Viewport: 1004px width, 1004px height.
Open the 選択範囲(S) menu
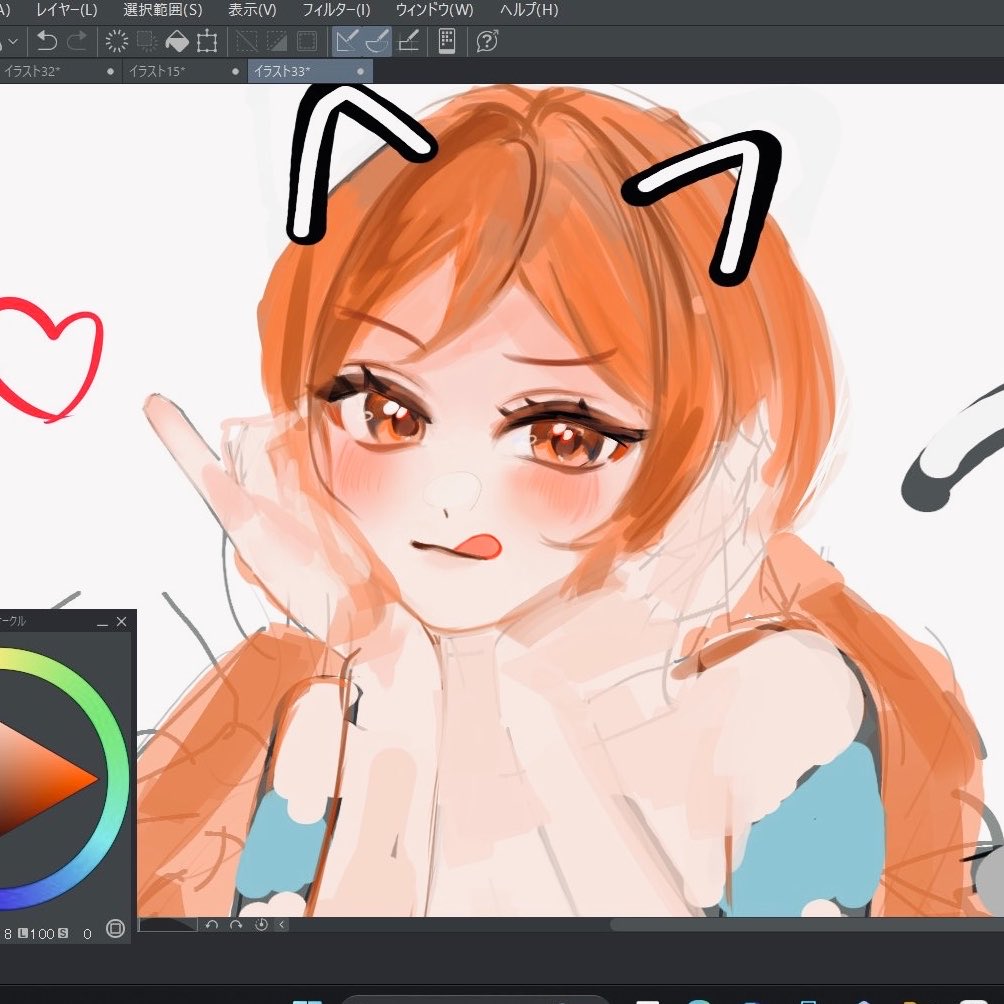click(163, 10)
